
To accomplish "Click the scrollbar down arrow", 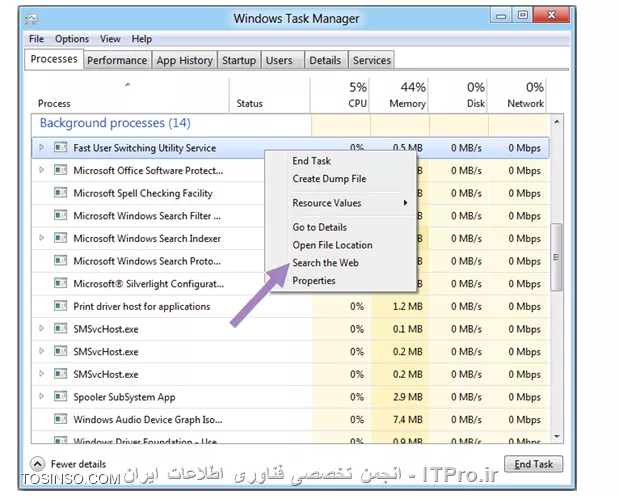I will pos(556,436).
